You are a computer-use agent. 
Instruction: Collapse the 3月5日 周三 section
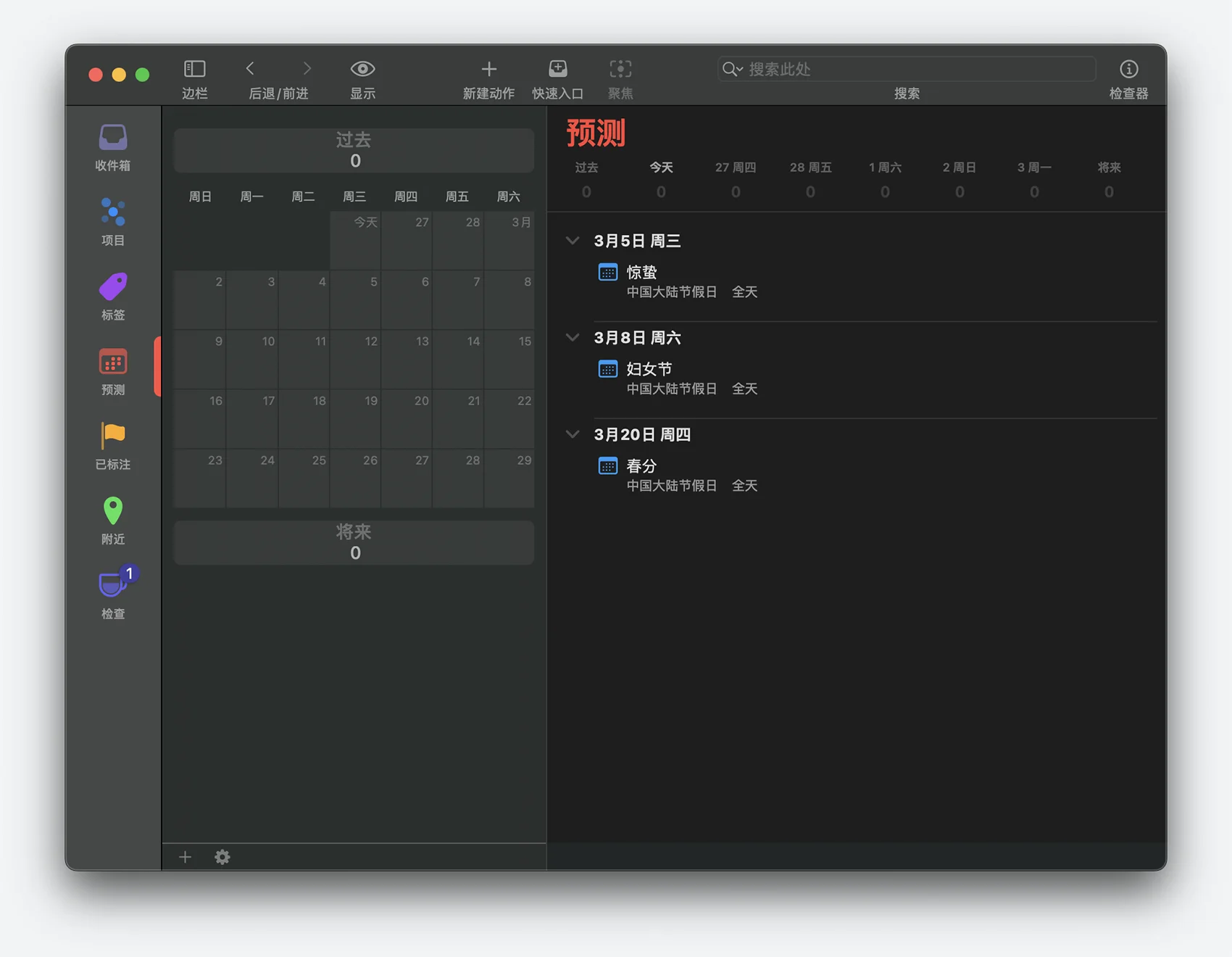[x=573, y=241]
